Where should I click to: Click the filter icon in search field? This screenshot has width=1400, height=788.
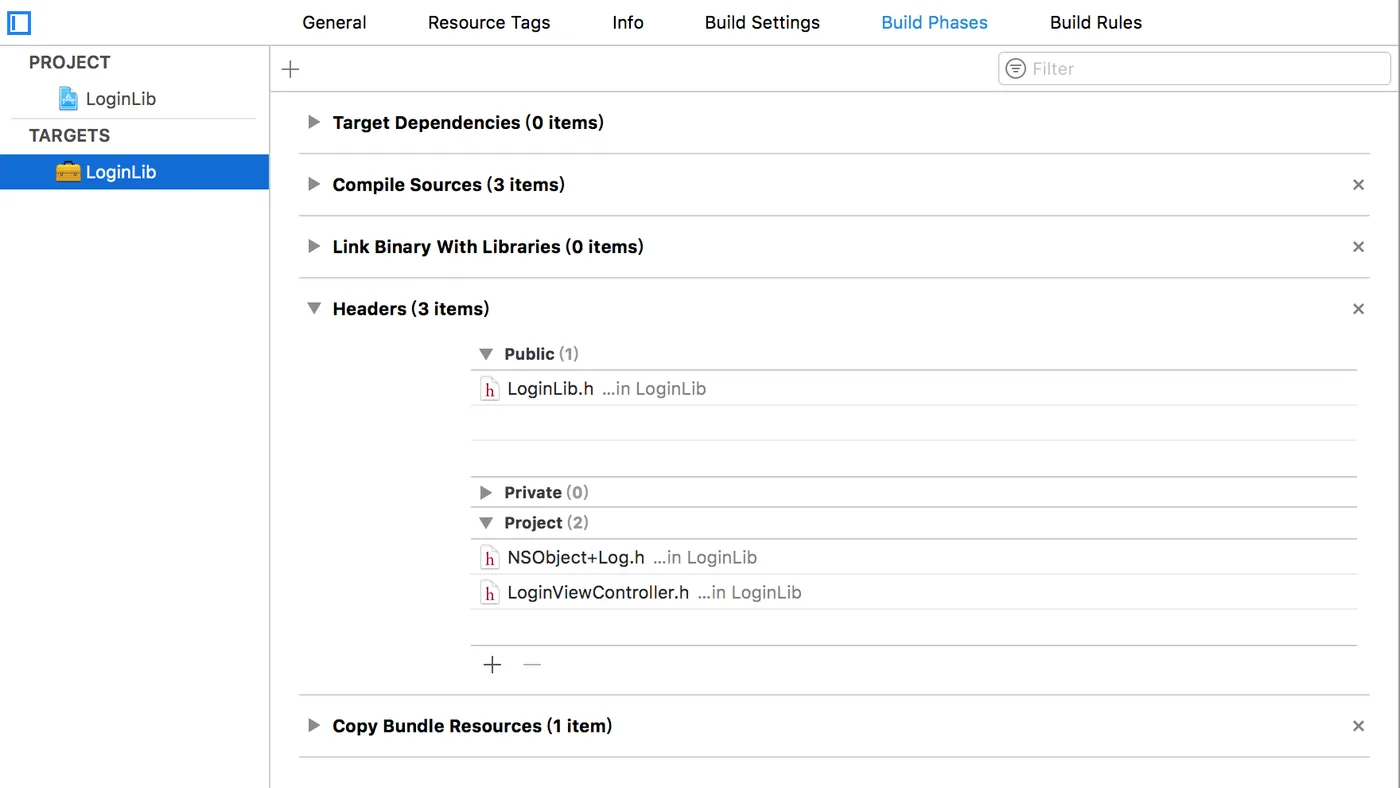[1016, 69]
